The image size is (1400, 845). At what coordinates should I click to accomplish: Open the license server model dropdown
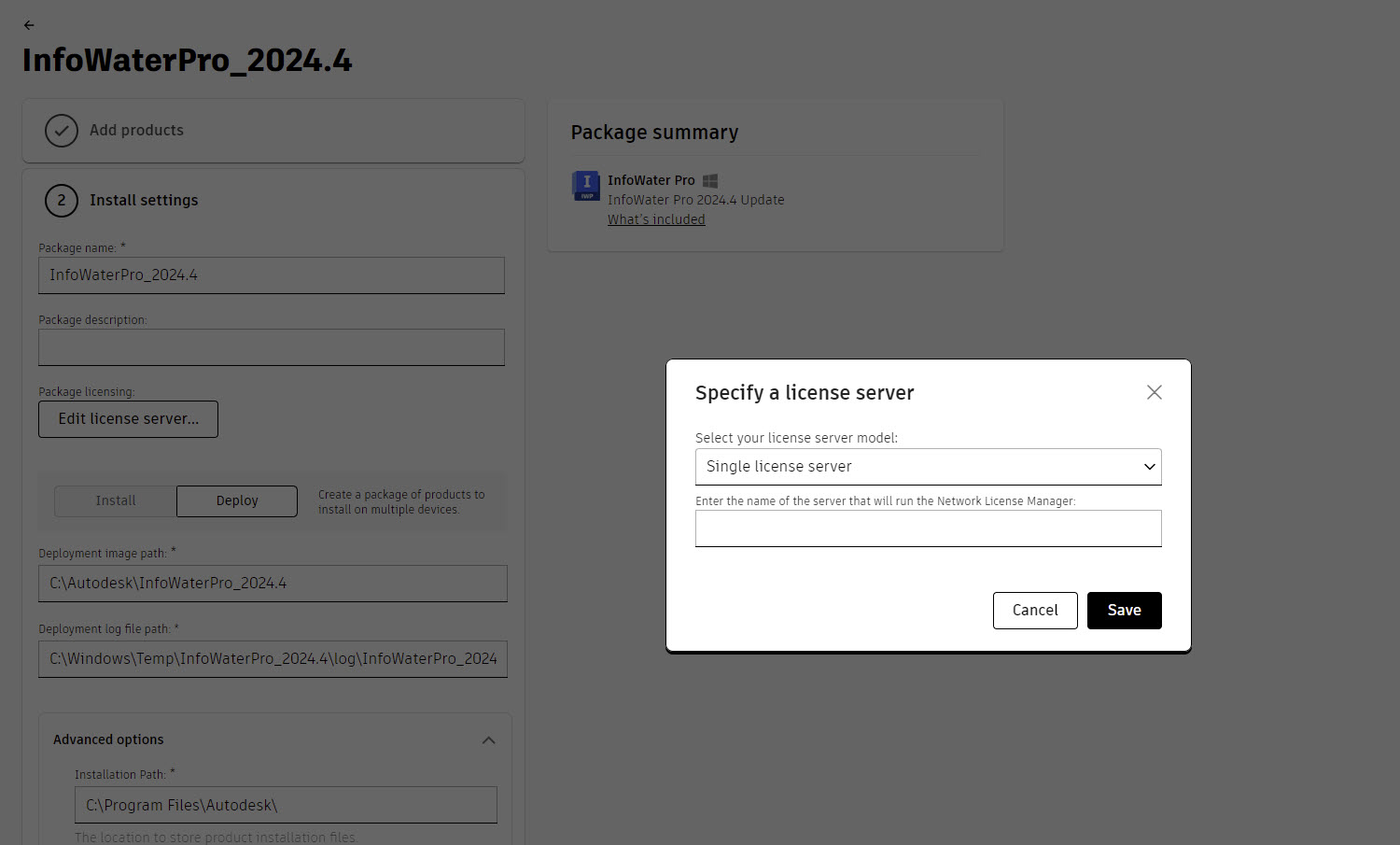(1148, 467)
